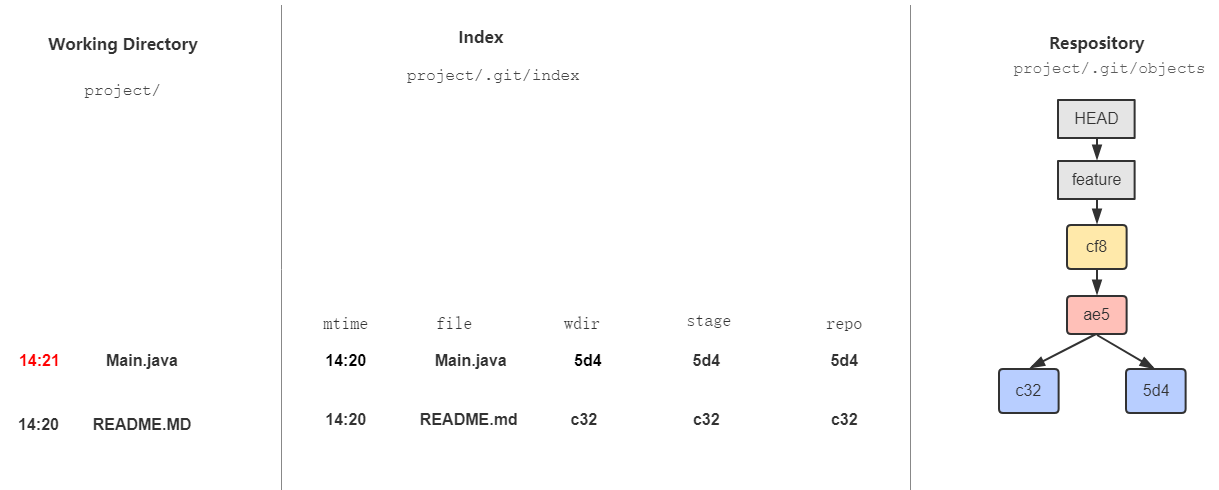Click the Index heading
The width and height of the screenshot is (1219, 490).
tap(481, 38)
